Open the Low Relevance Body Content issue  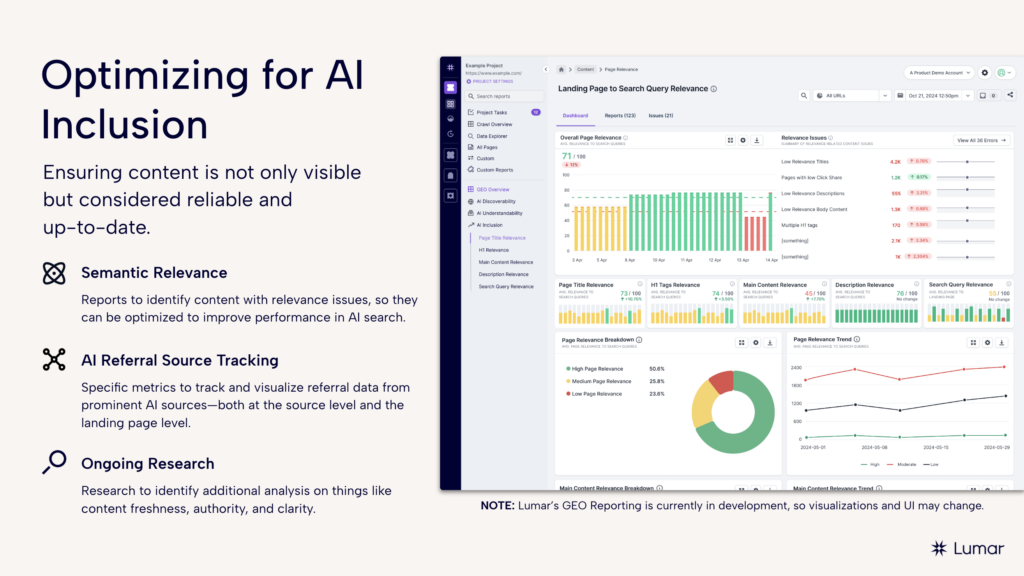pos(814,210)
